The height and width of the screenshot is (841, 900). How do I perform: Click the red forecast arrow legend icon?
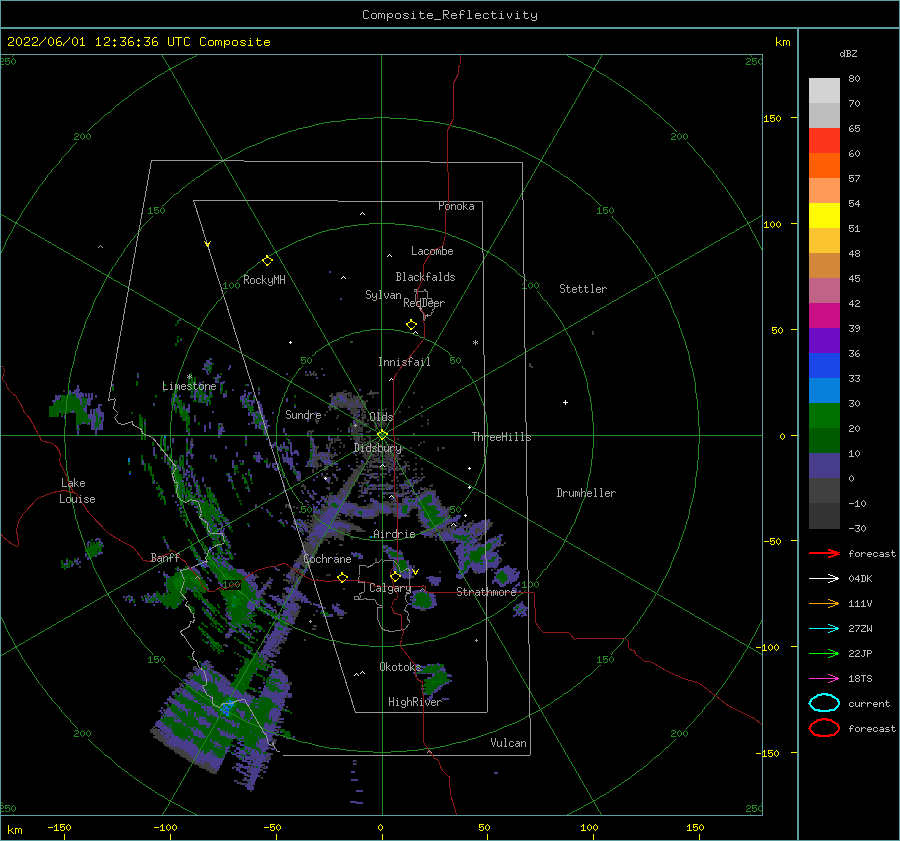click(x=824, y=553)
